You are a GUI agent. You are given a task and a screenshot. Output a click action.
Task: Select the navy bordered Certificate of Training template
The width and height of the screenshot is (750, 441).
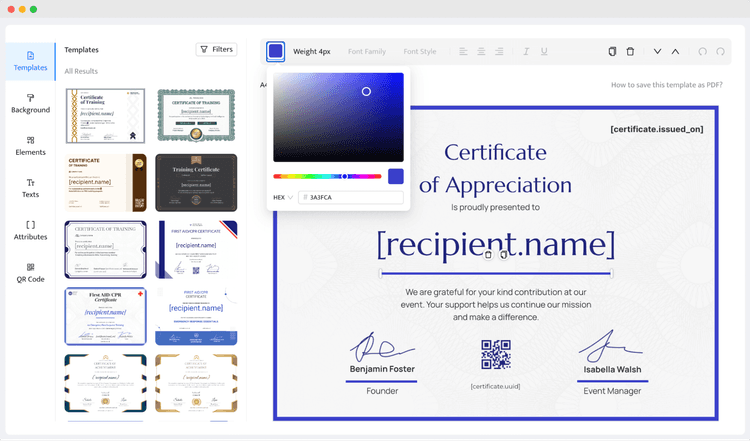(105, 249)
